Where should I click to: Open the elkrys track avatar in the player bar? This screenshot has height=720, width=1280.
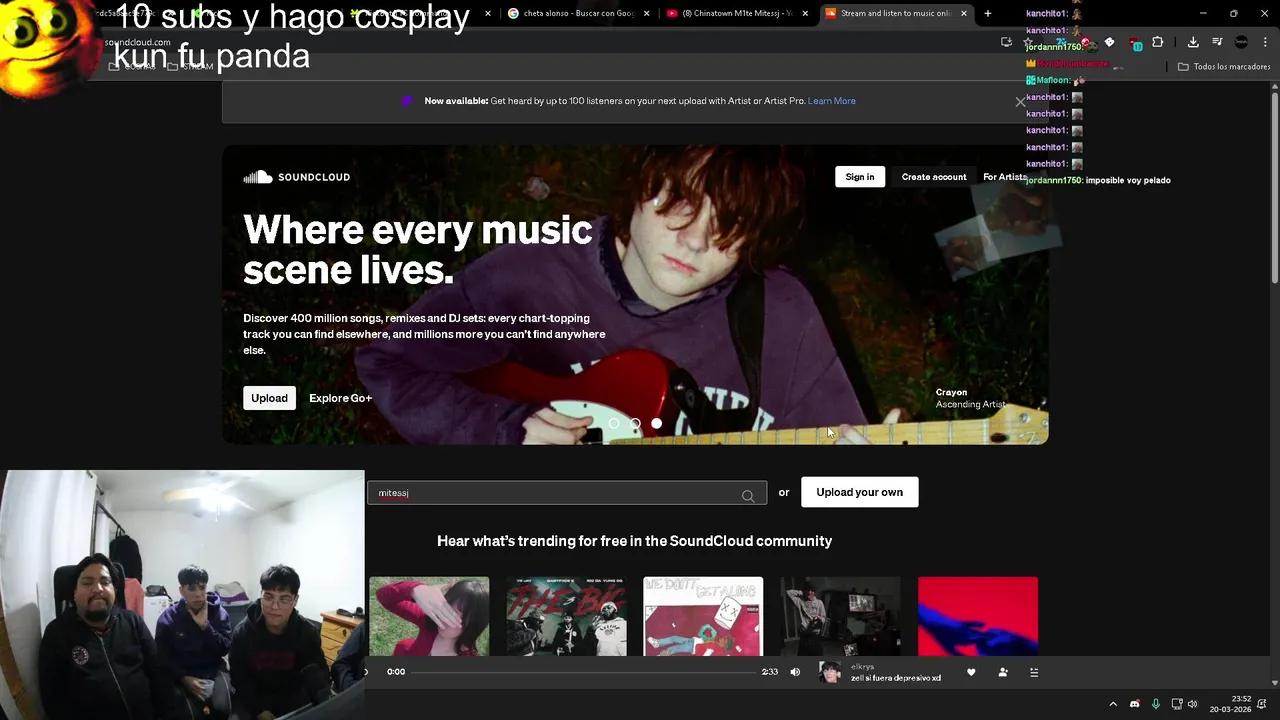pyautogui.click(x=830, y=672)
